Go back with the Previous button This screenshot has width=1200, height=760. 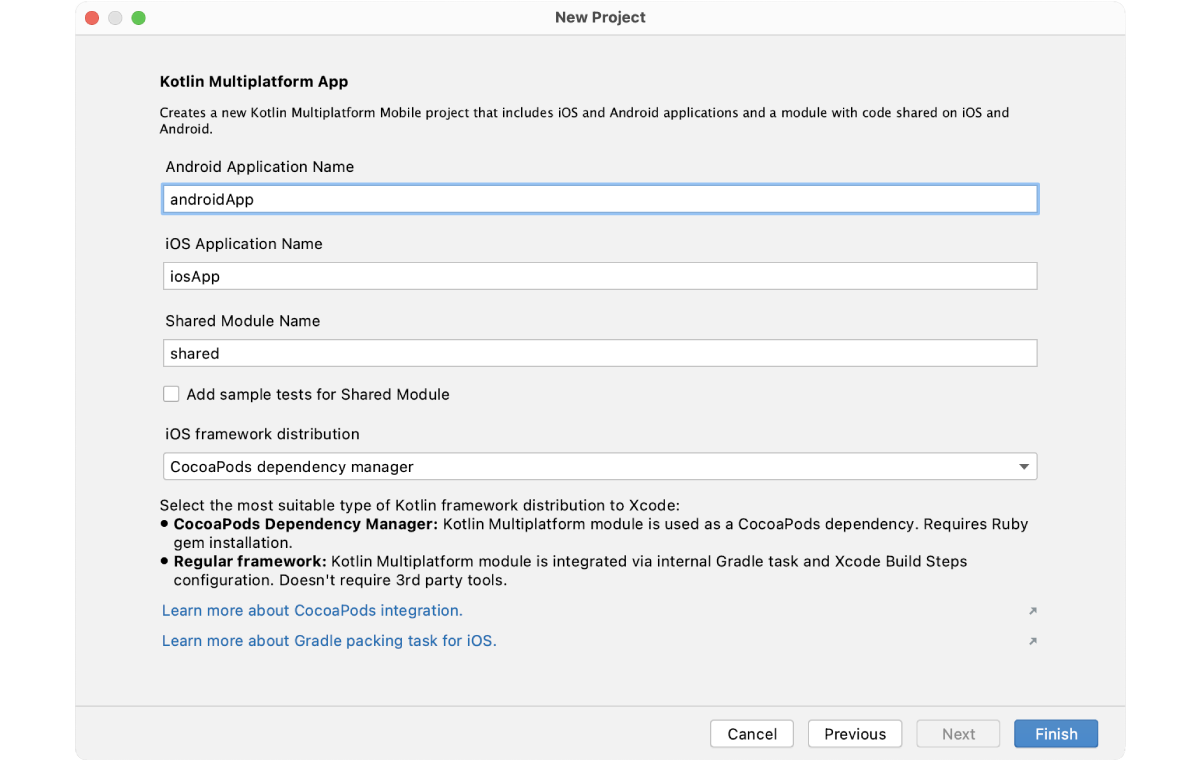(x=855, y=734)
